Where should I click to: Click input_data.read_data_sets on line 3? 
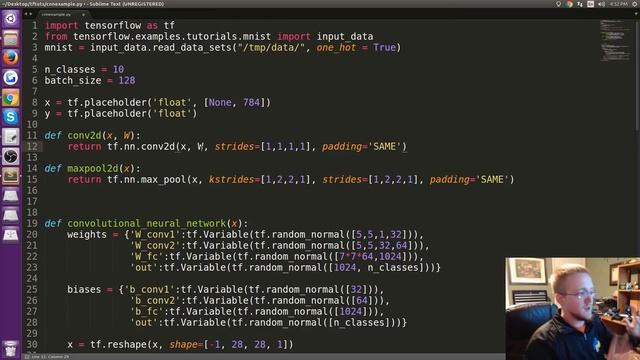(x=160, y=47)
